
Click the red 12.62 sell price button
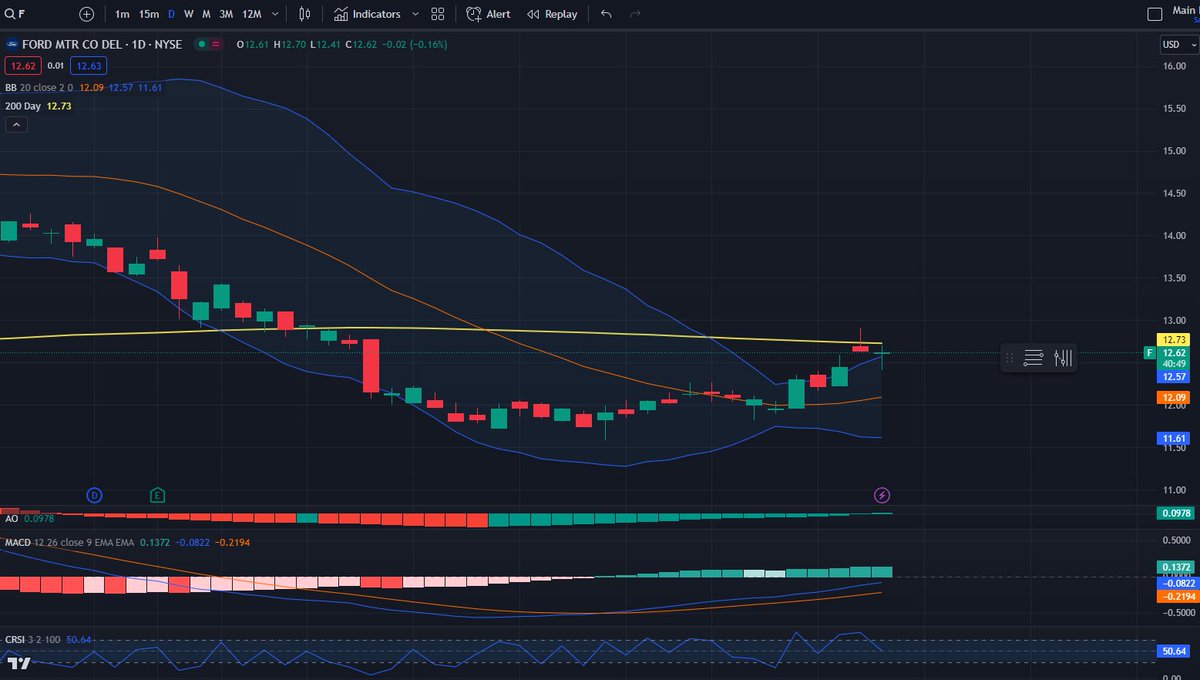tap(21, 66)
